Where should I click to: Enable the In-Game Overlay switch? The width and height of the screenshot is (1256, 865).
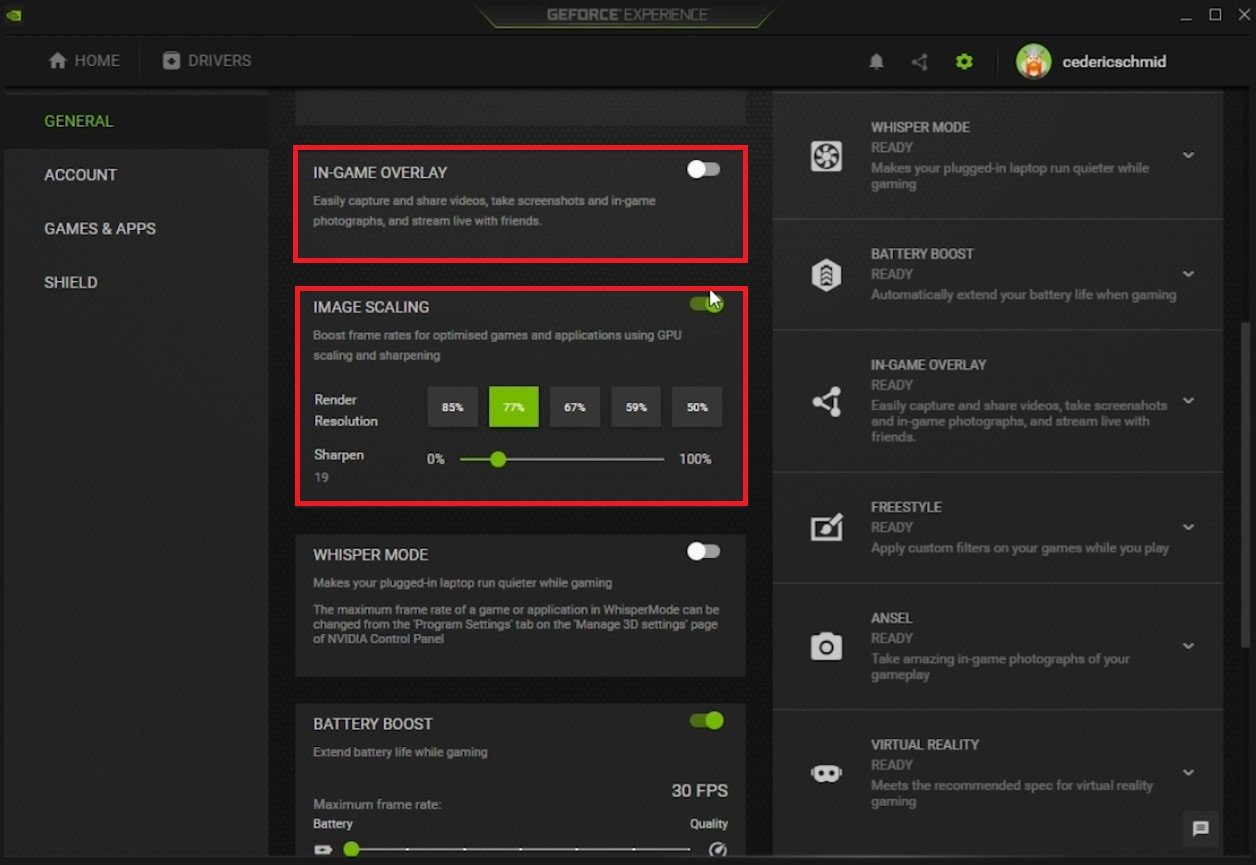tap(703, 169)
